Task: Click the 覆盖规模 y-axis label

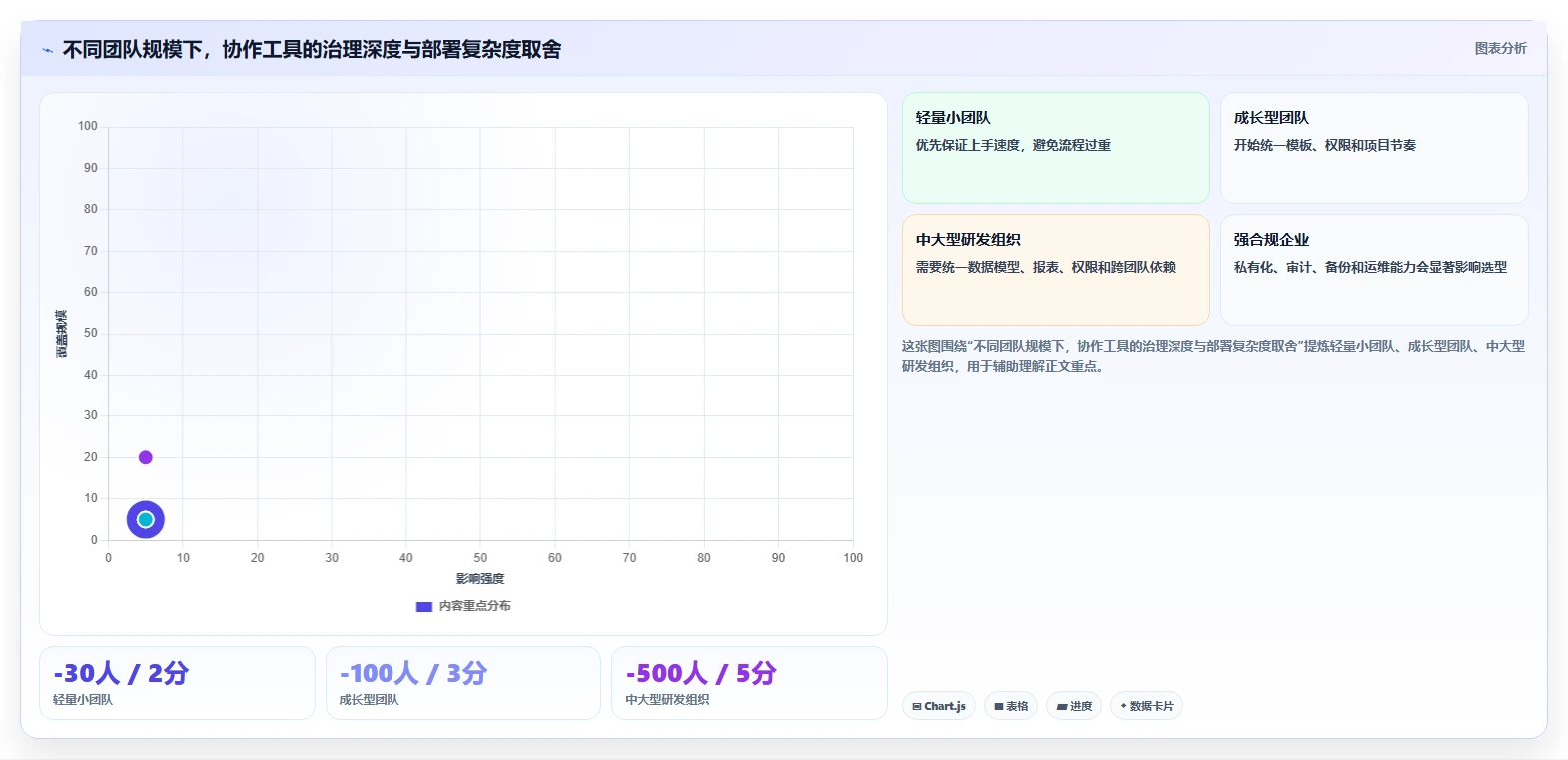Action: tap(62, 334)
